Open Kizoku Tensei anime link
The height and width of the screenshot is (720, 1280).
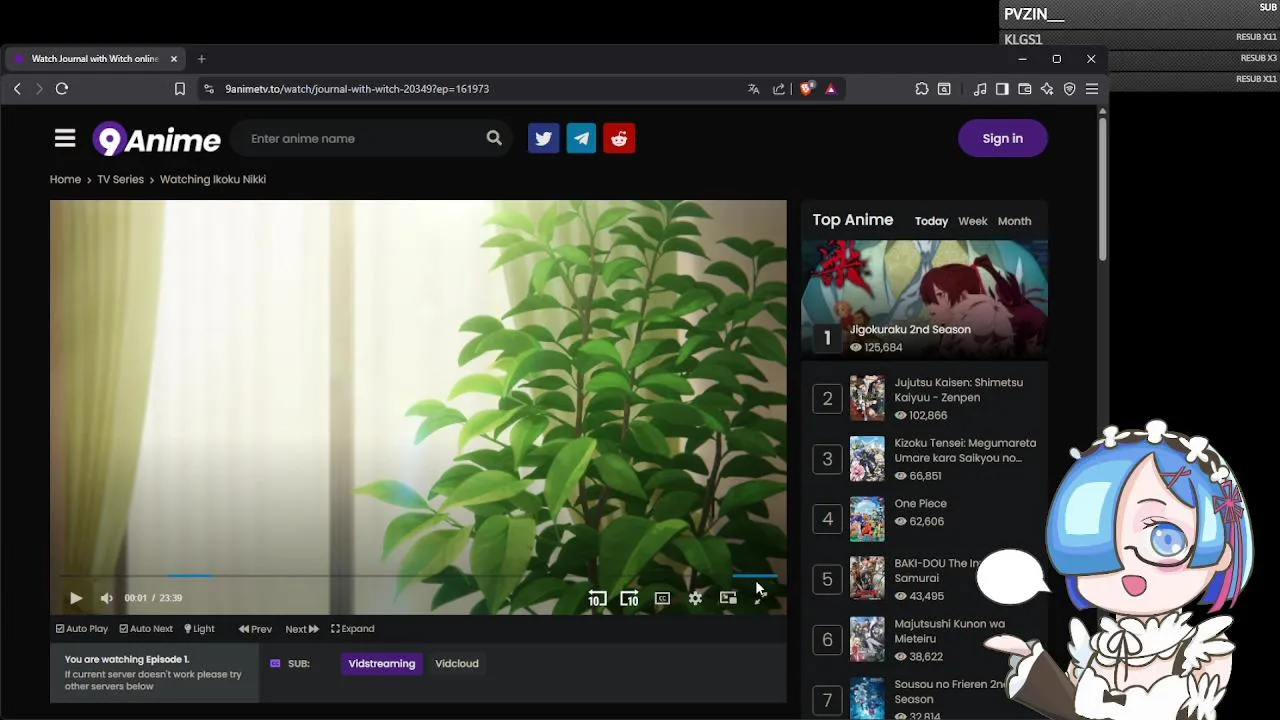coord(965,450)
